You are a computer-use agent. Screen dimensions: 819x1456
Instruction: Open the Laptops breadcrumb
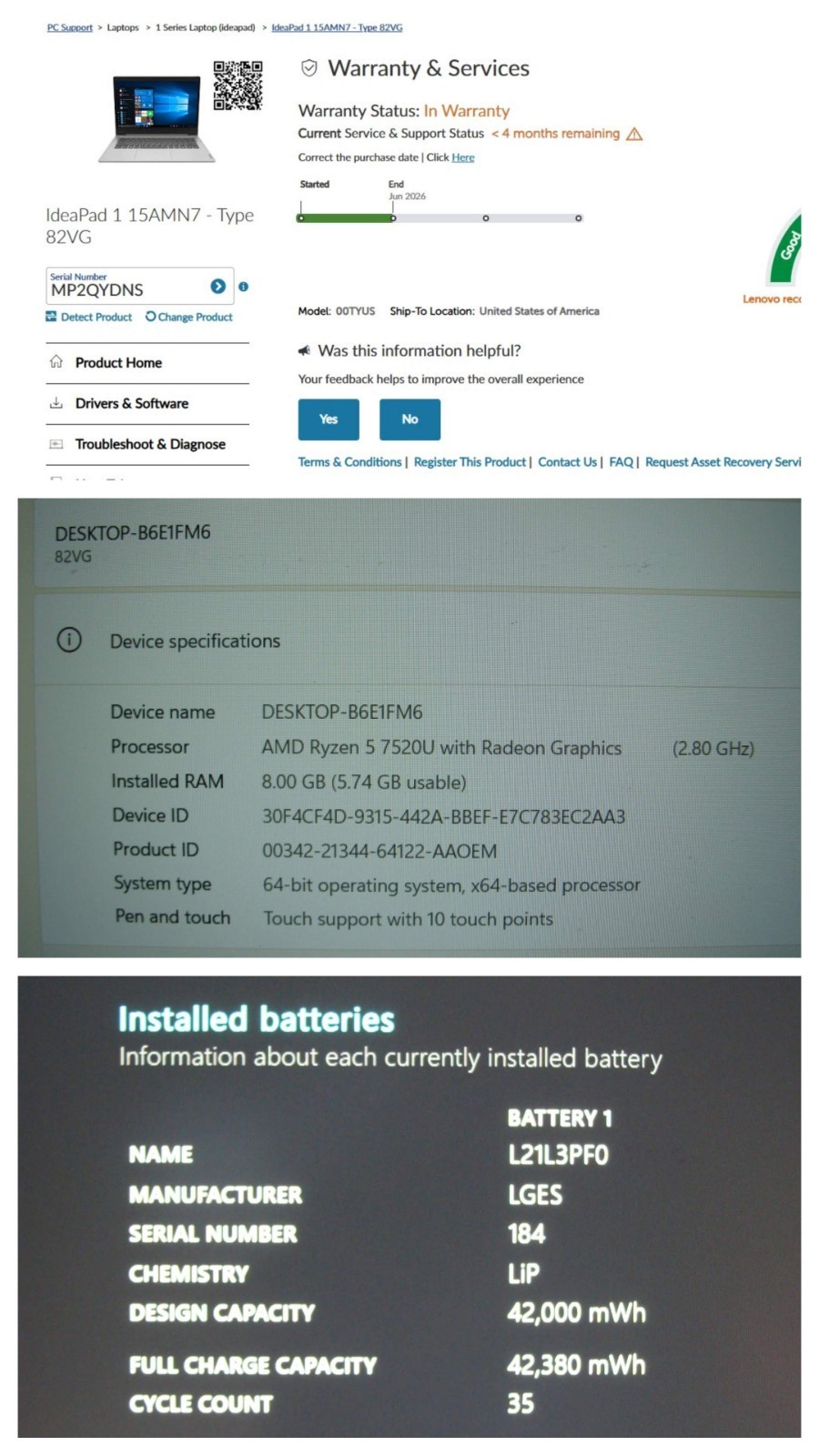[x=123, y=27]
